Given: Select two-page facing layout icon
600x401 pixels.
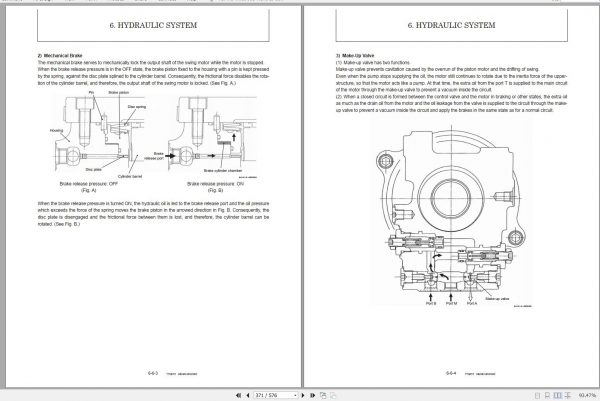Looking at the screenshot, I should pyautogui.click(x=558, y=396).
